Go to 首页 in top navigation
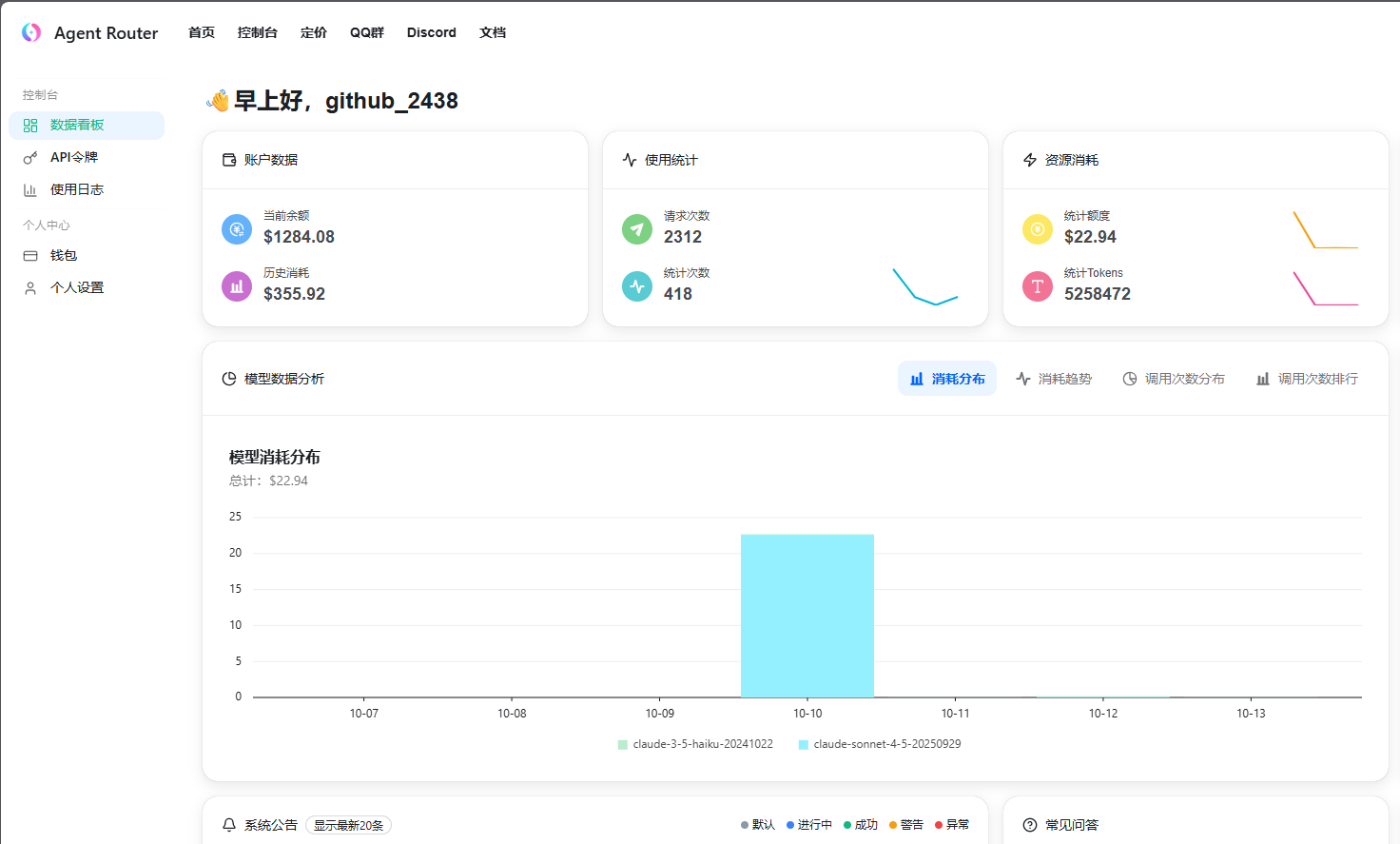This screenshot has width=1400, height=844. coord(202,32)
